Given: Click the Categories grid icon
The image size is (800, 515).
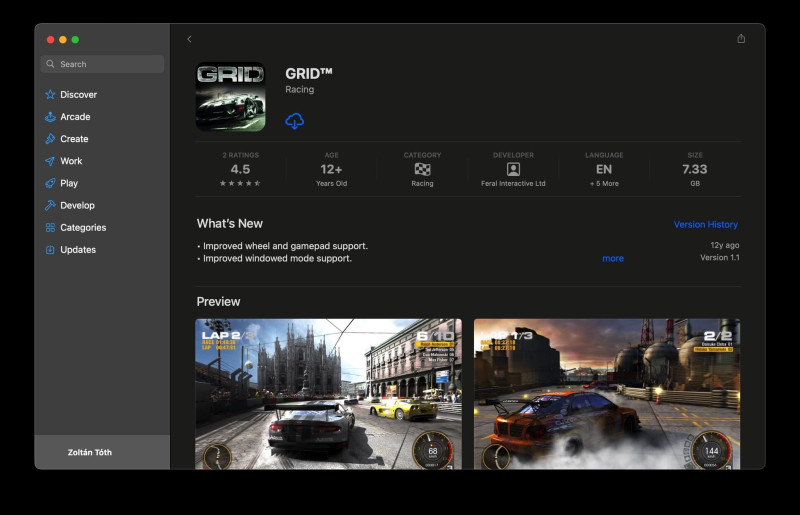Looking at the screenshot, I should (x=50, y=228).
